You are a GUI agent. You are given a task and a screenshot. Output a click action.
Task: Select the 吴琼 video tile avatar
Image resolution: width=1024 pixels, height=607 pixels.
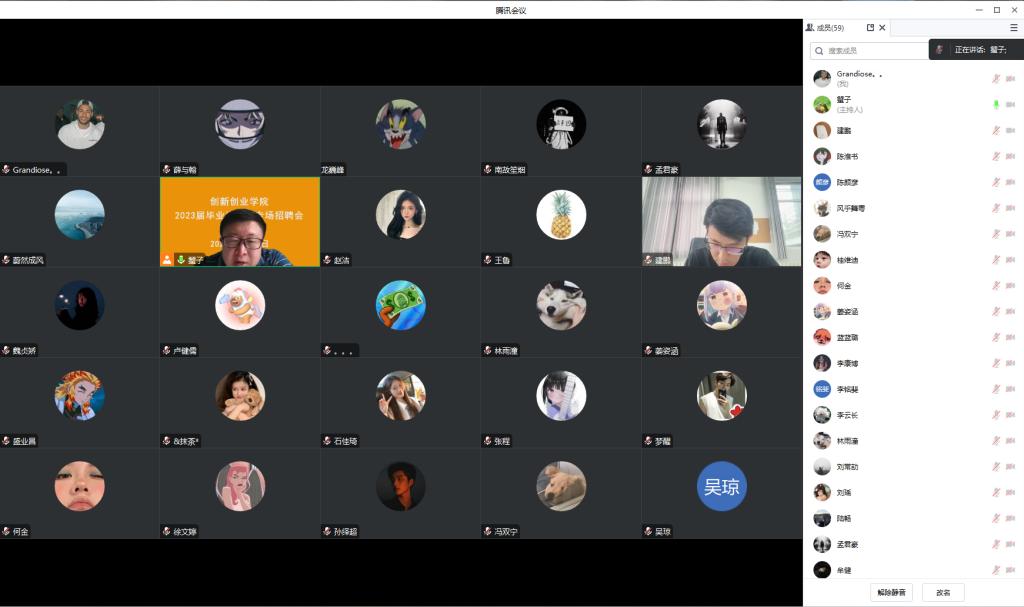click(x=721, y=487)
